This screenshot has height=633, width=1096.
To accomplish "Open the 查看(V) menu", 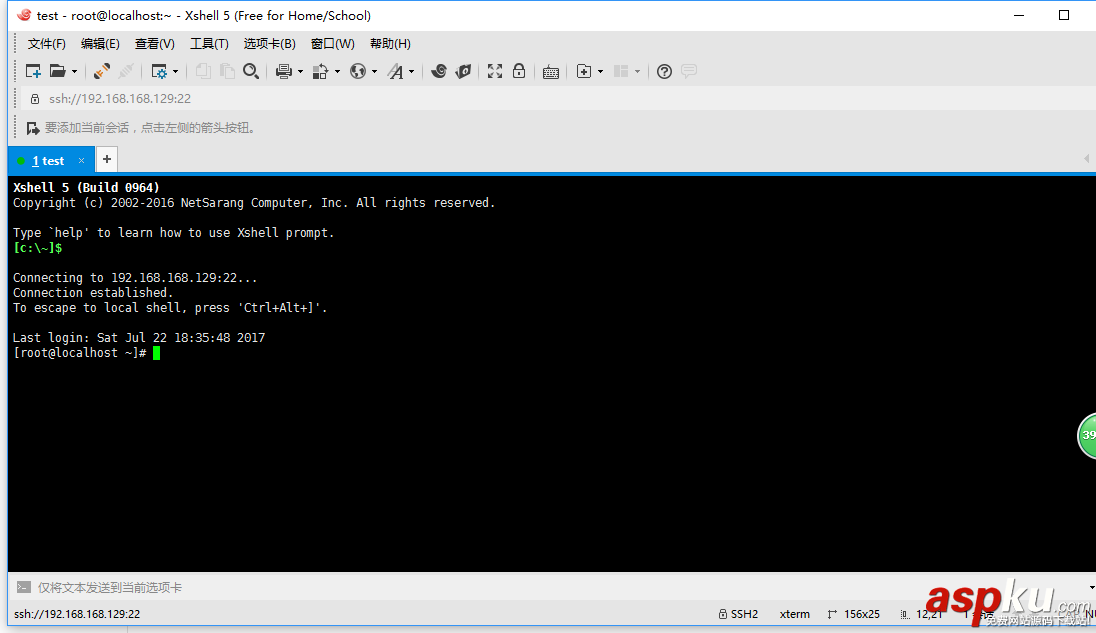I will (154, 43).
